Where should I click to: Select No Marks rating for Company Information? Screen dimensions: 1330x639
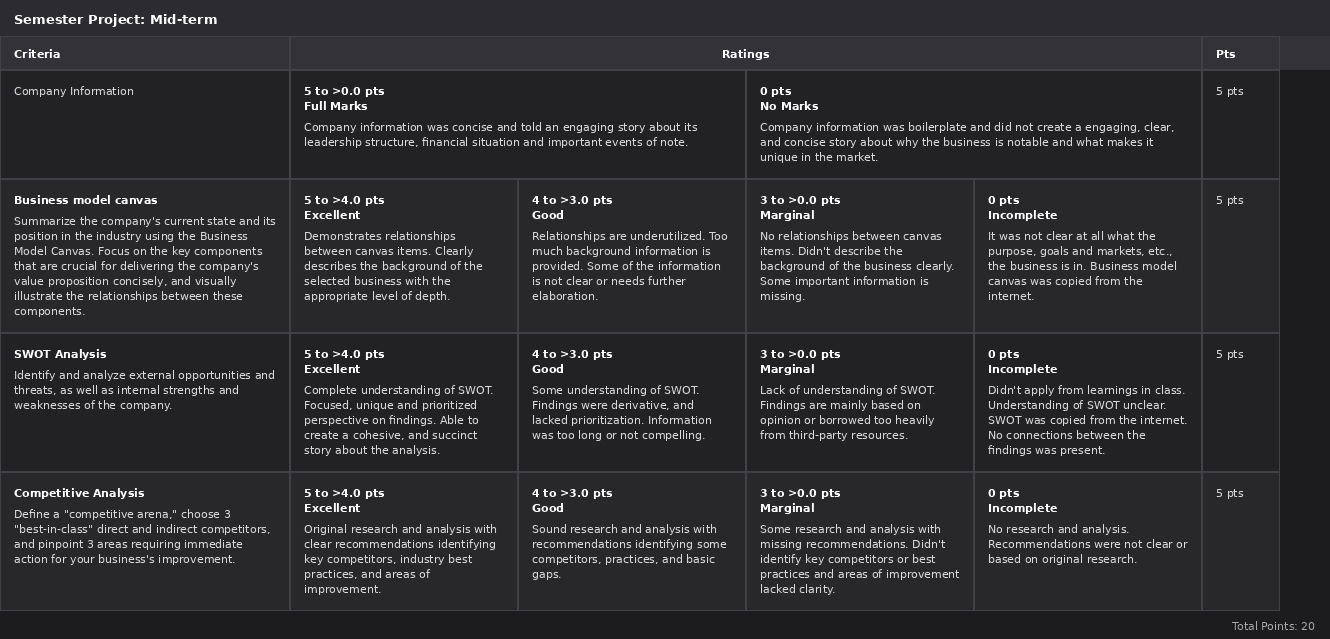tap(974, 125)
